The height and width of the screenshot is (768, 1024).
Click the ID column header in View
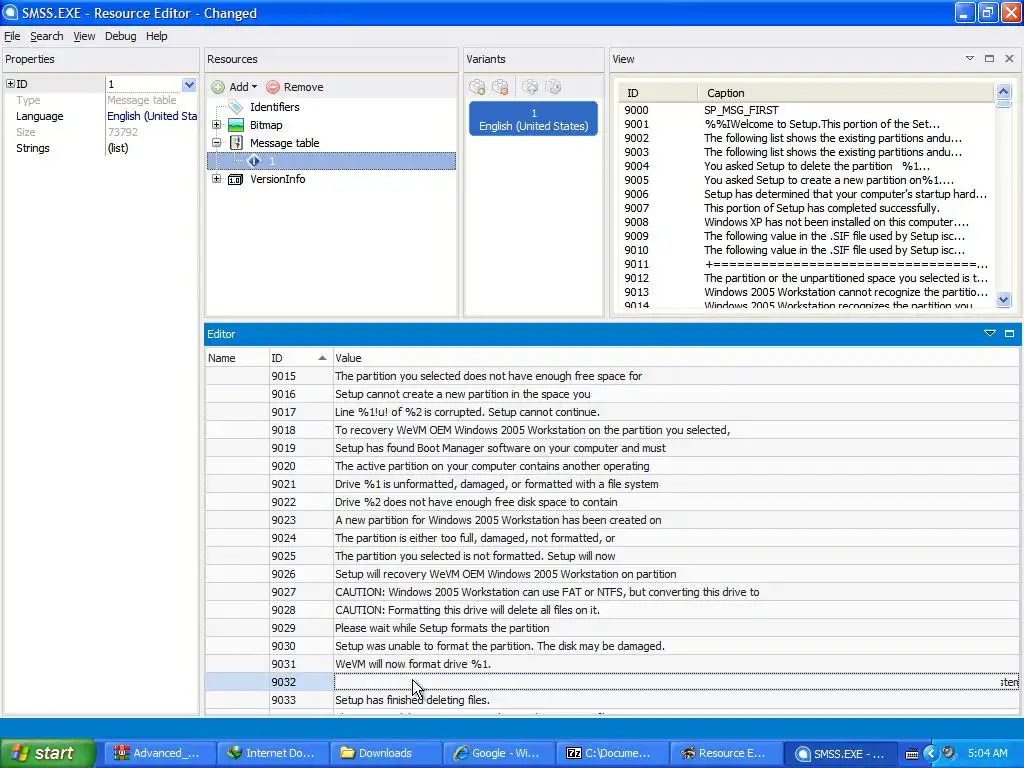coord(658,93)
